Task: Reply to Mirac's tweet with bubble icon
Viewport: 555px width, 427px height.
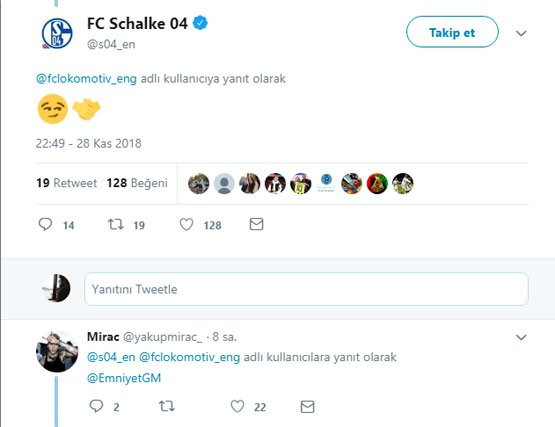Action: (96, 406)
